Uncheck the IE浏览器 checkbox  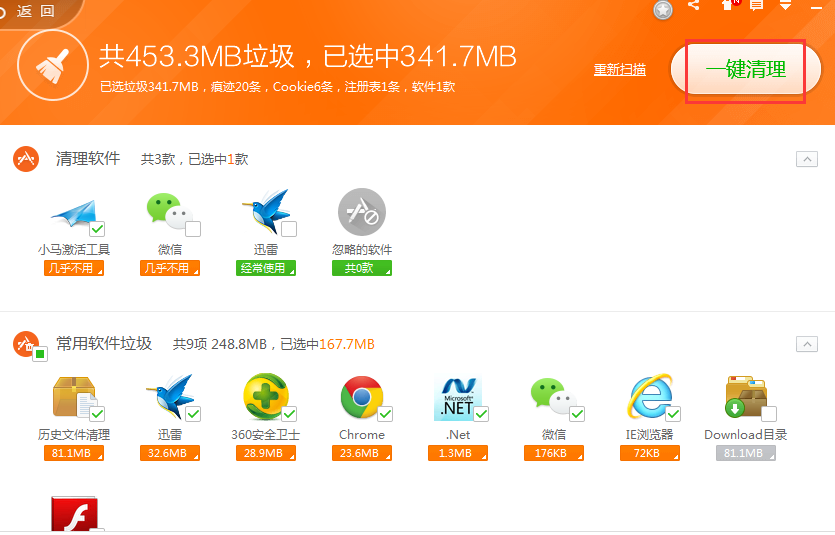(673, 414)
